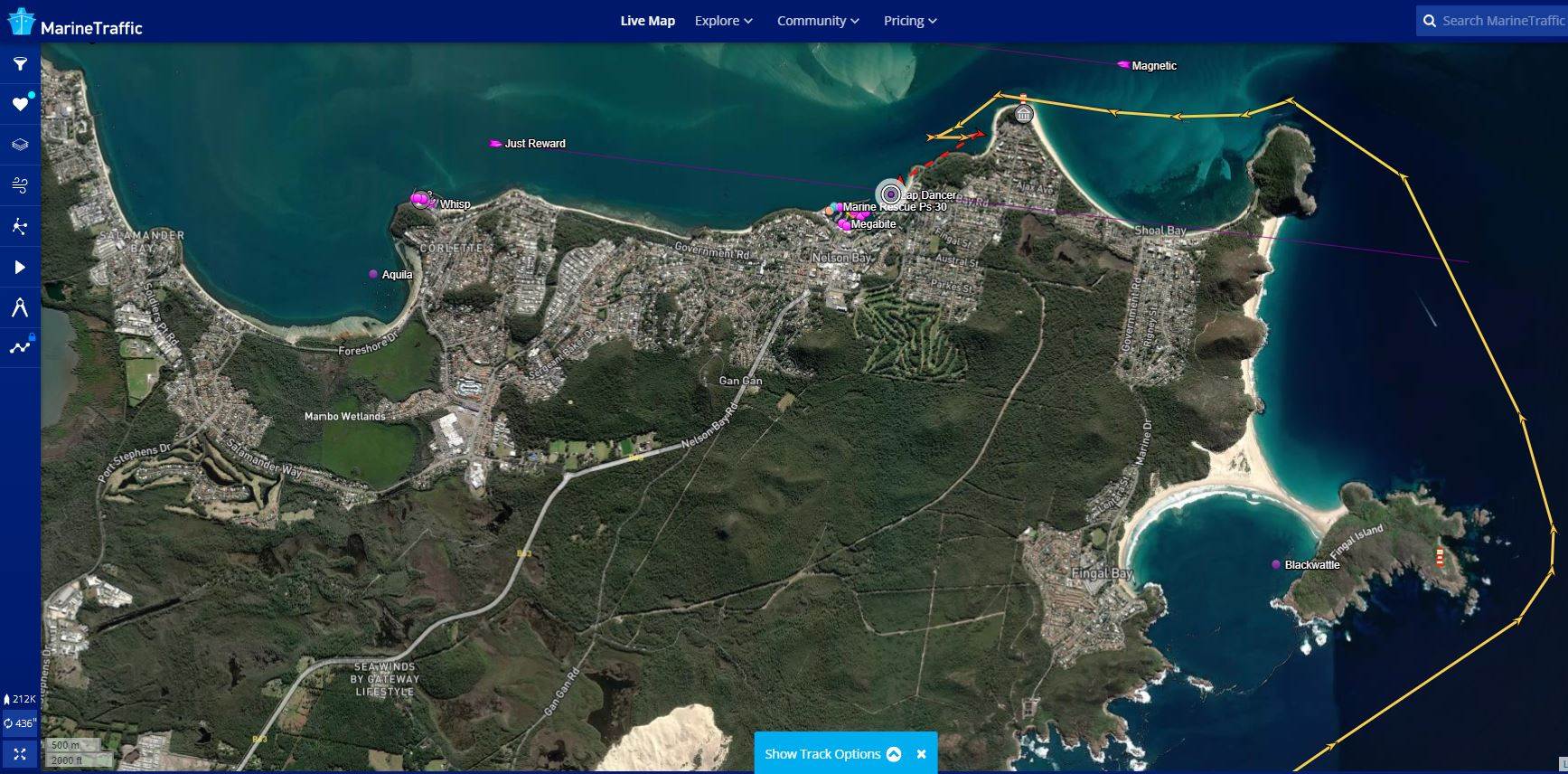Start playback with the play icon

20,268
